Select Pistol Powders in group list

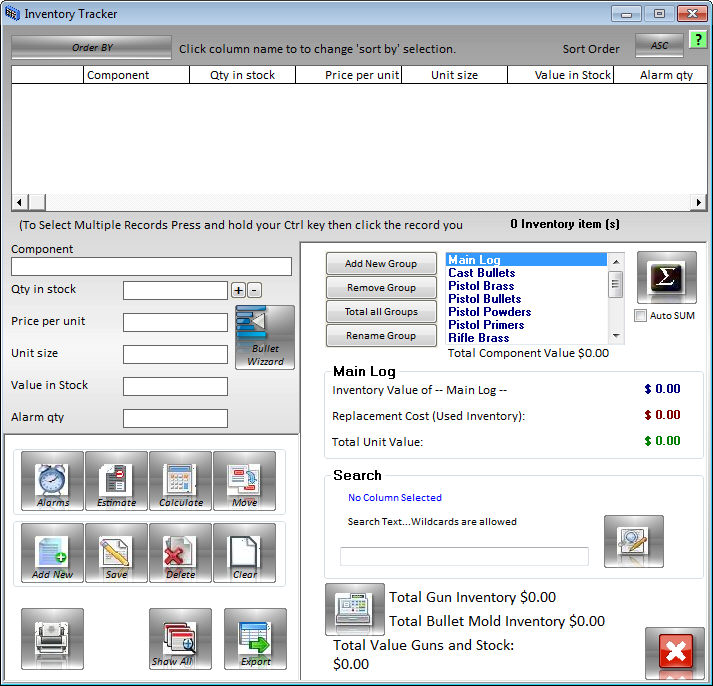[490, 312]
